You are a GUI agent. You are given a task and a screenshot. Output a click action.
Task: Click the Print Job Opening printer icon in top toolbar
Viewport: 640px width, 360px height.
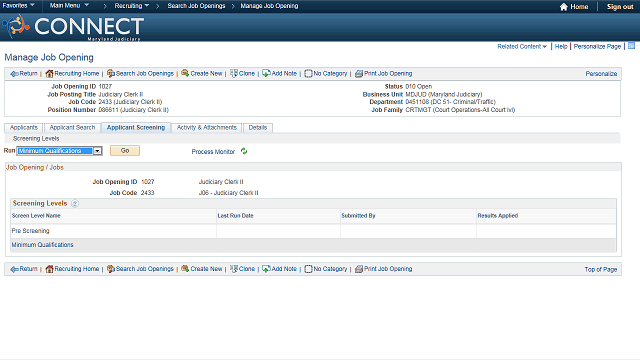point(359,73)
